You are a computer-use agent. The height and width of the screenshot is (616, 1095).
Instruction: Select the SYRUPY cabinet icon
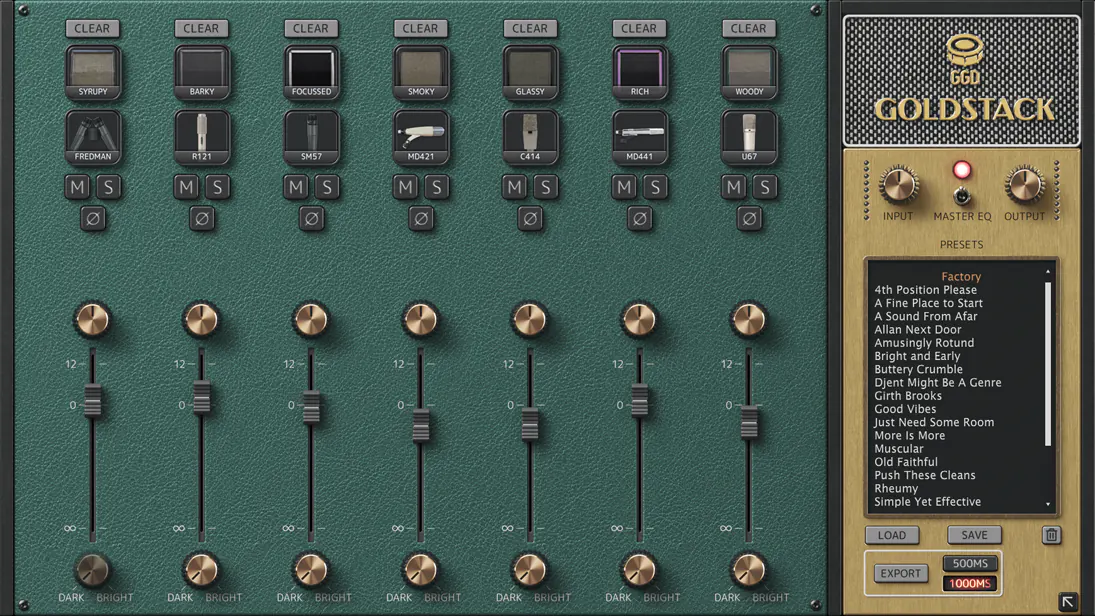[x=93, y=71]
